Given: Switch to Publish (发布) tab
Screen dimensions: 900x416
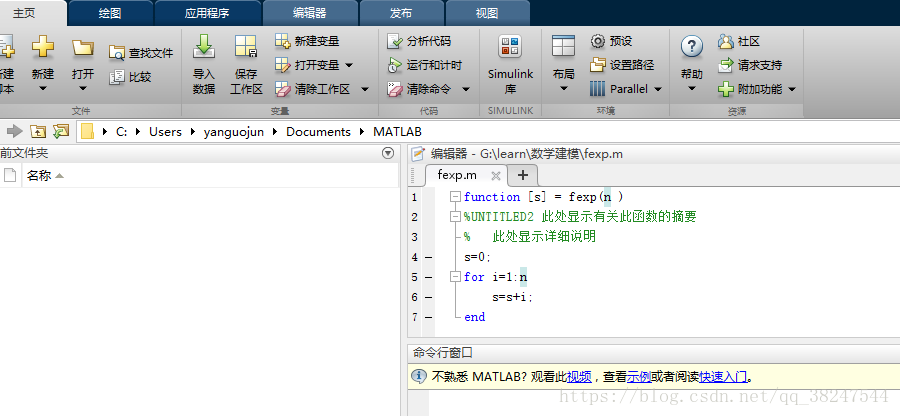Looking at the screenshot, I should click(x=401, y=13).
